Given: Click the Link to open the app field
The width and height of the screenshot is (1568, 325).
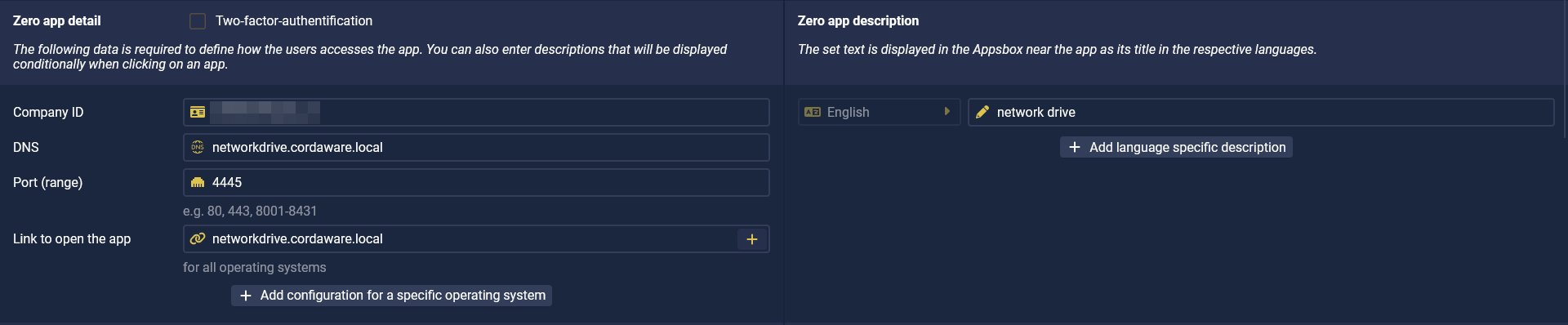Looking at the screenshot, I should pos(460,239).
